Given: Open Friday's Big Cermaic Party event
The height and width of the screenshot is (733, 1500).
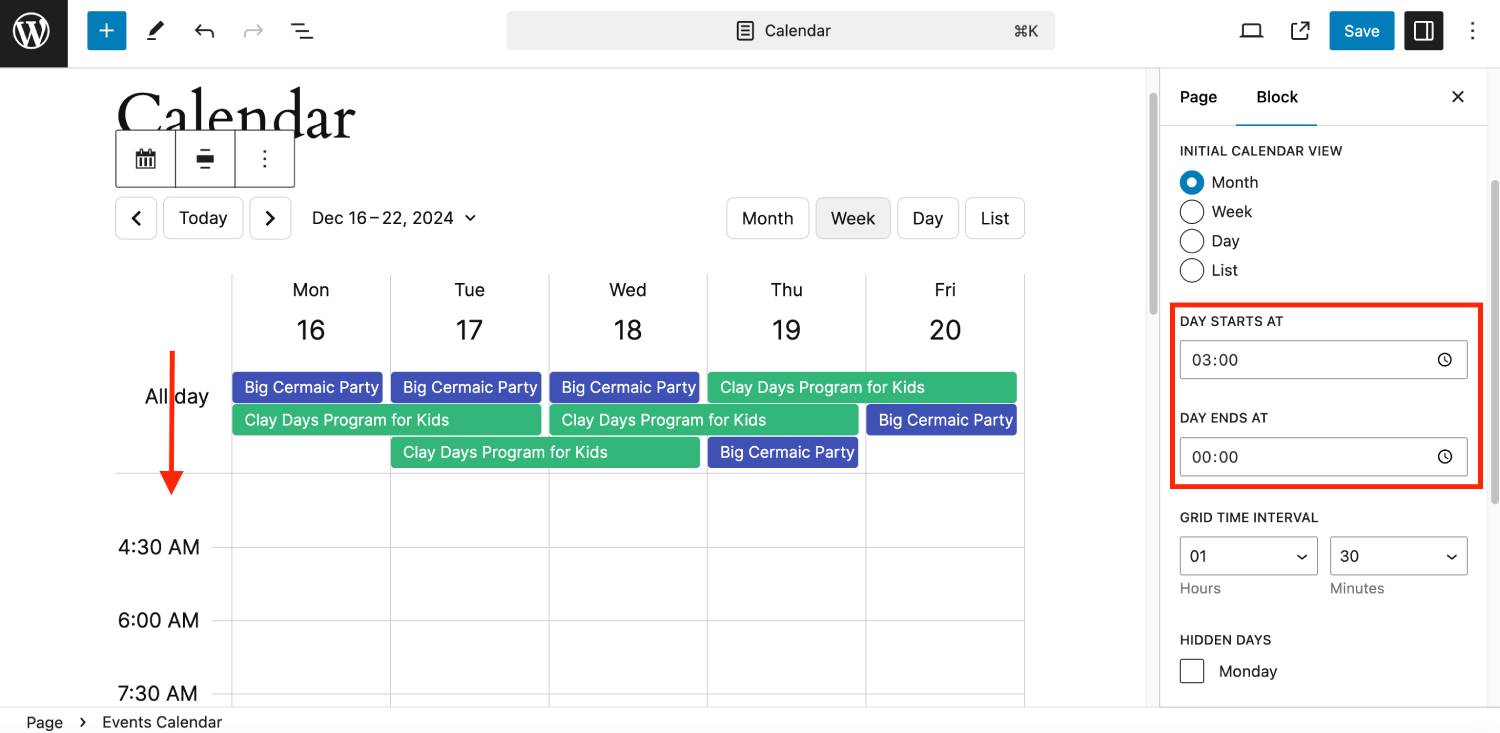Looking at the screenshot, I should [941, 420].
